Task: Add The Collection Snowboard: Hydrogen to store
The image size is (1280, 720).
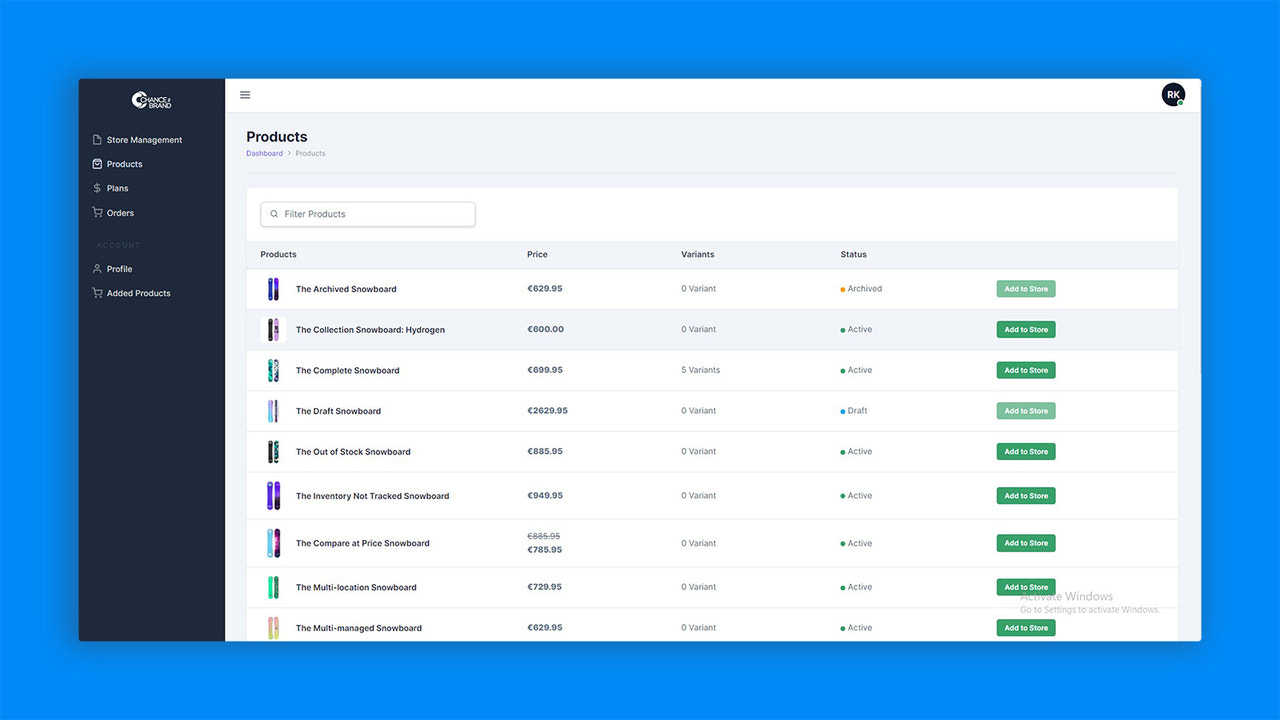Action: (1026, 329)
